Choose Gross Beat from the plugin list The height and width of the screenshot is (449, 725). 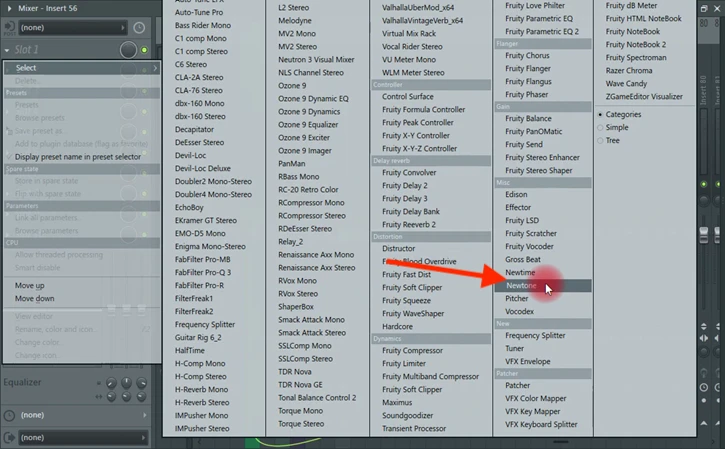pos(523,259)
